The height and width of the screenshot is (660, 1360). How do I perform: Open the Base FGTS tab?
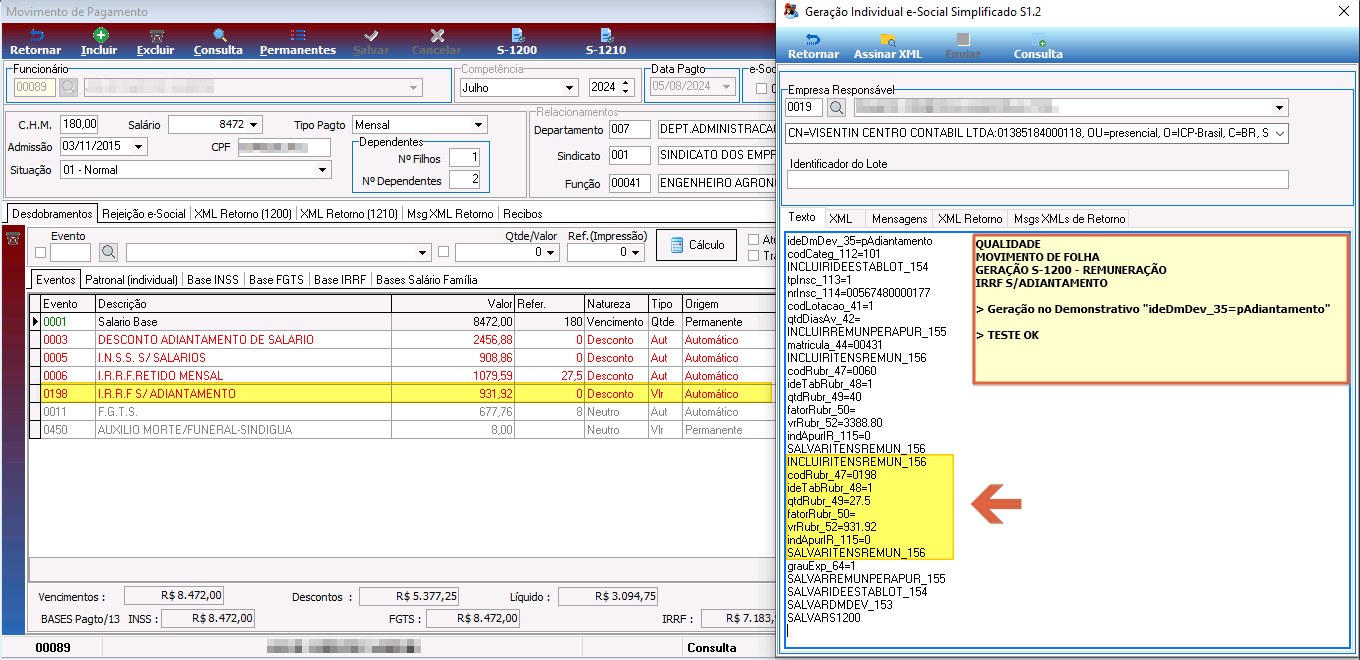(x=277, y=280)
